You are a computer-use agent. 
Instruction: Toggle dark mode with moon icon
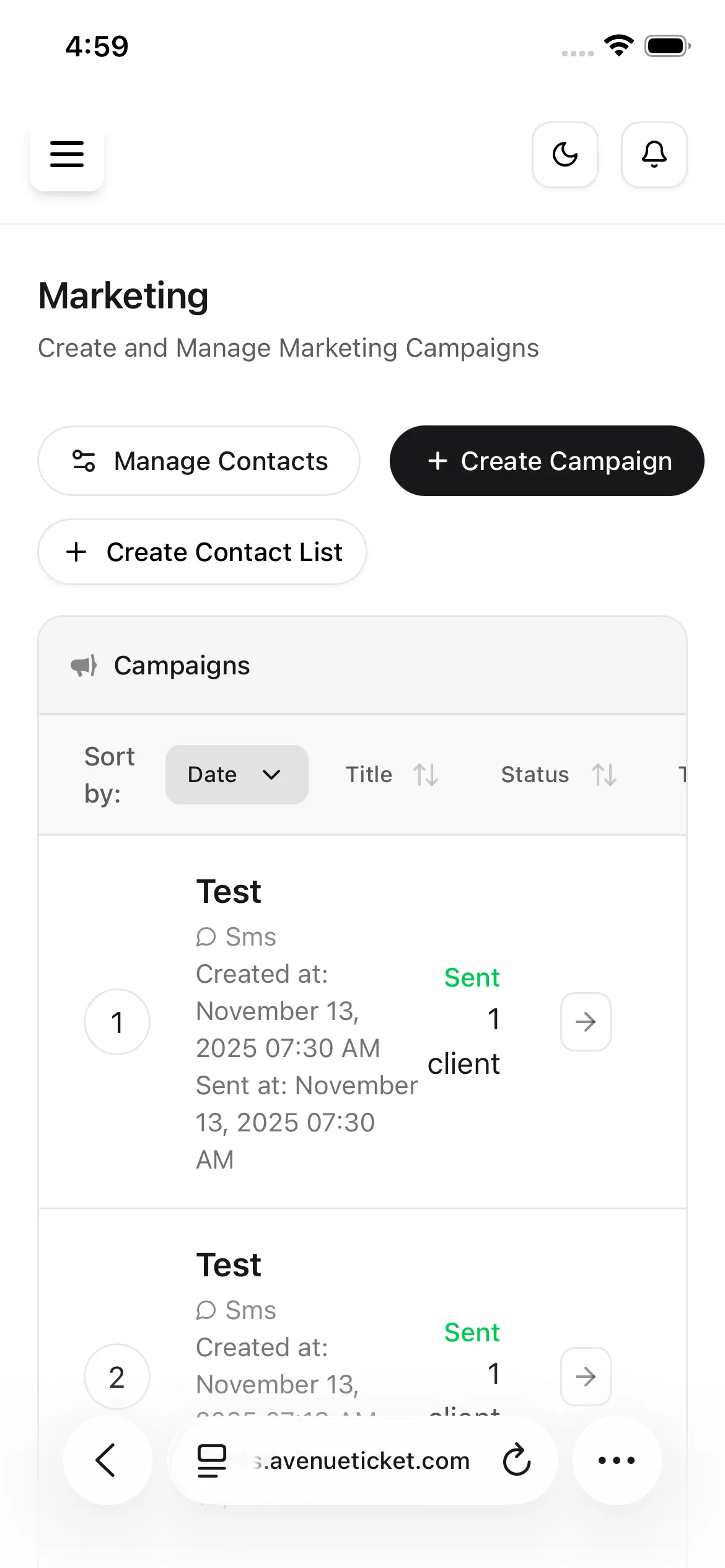[565, 154]
